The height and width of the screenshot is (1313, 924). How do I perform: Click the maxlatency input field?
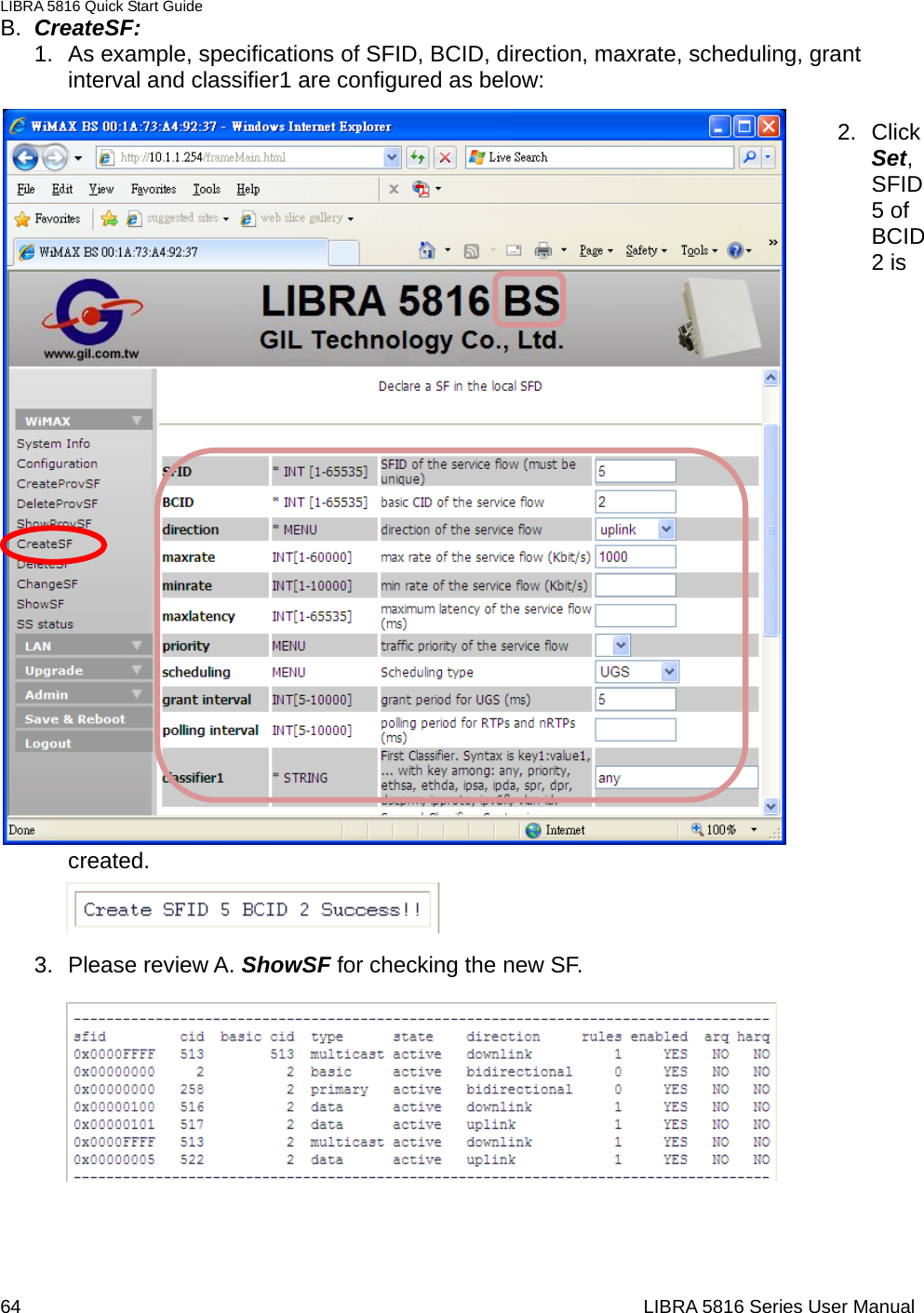(636, 615)
